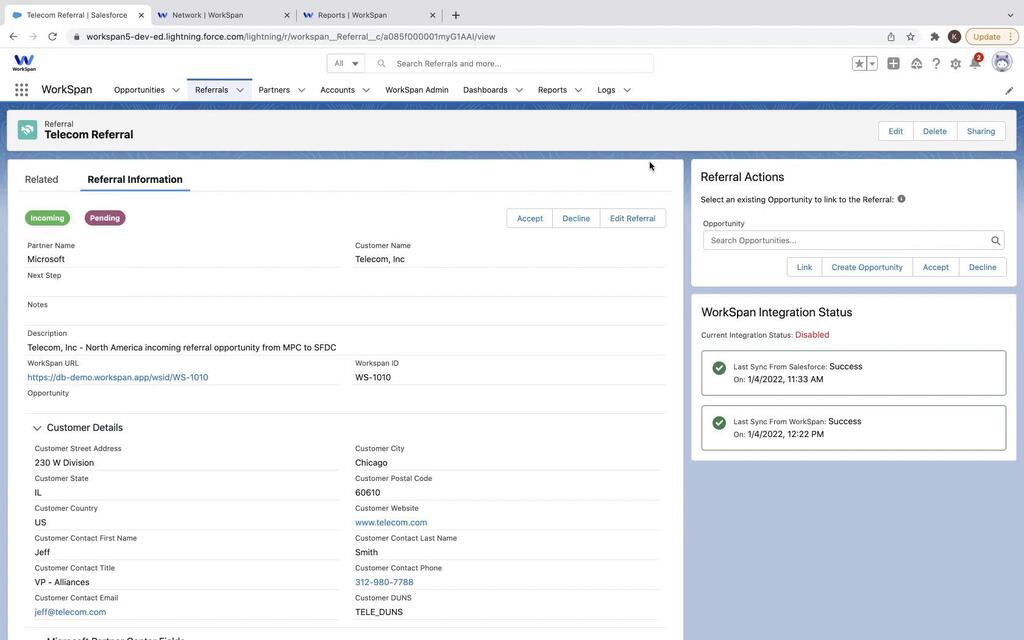Switch to Network | WorkSpan browser tab
This screenshot has width=1024, height=640.
[x=223, y=15]
